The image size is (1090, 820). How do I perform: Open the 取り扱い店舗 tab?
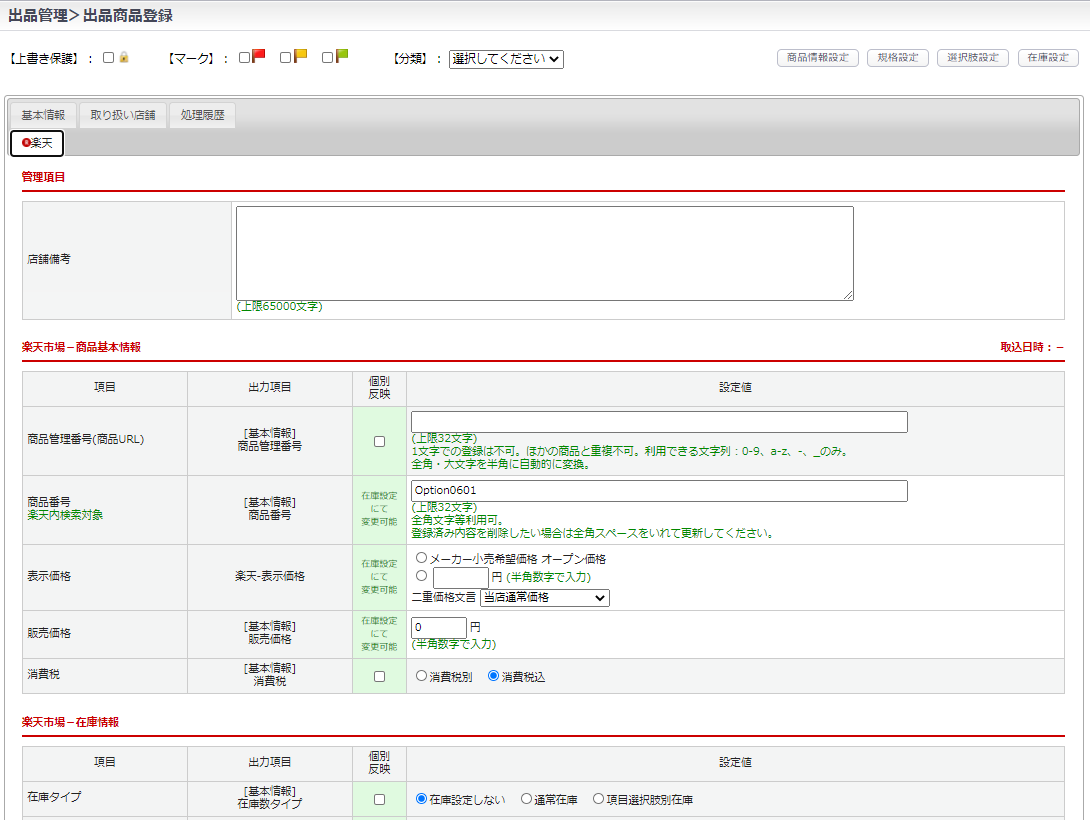coord(123,115)
